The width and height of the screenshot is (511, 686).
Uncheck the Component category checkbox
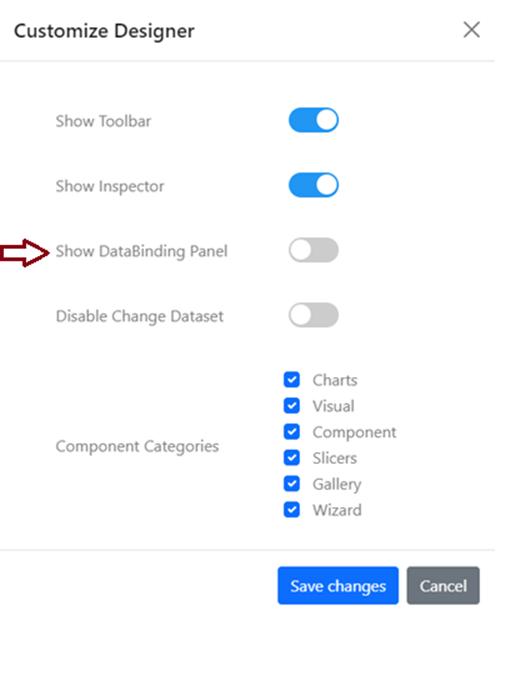[291, 432]
